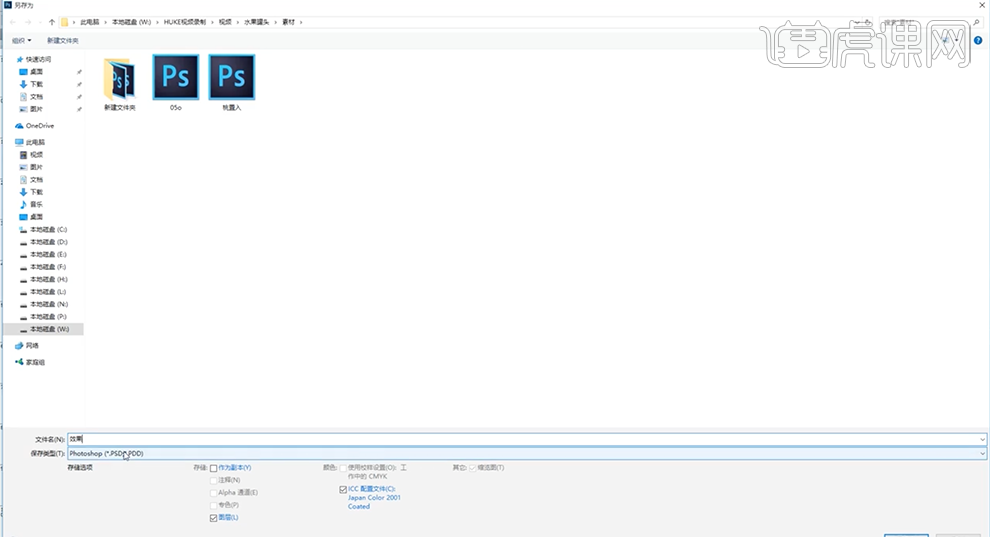The image size is (990, 537).
Task: Select 本地磁盘 (L:) drive
Action: click(x=44, y=292)
